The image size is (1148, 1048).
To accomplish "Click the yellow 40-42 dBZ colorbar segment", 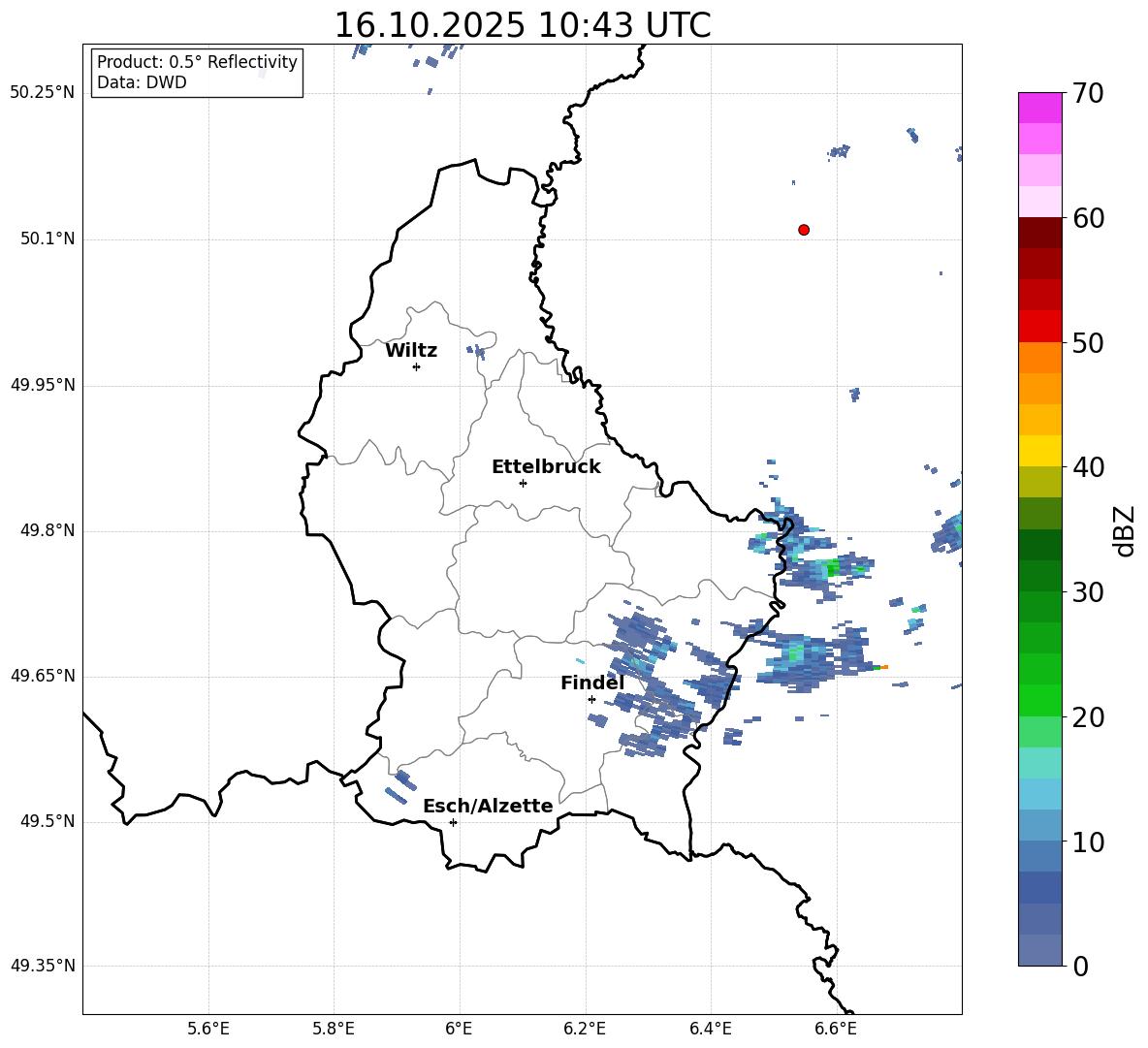I will click(x=1039, y=451).
